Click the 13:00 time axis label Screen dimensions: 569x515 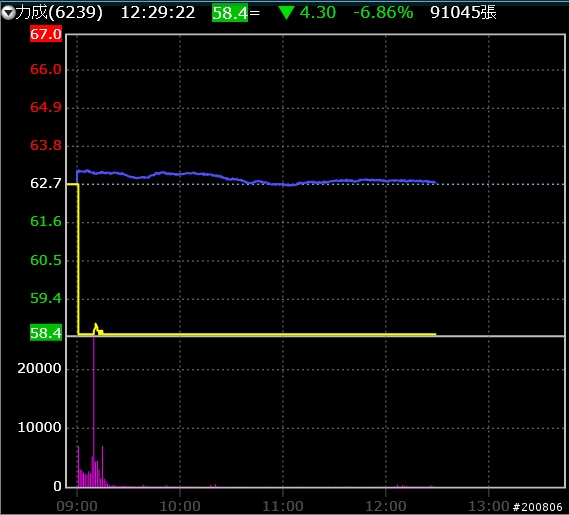tap(489, 506)
